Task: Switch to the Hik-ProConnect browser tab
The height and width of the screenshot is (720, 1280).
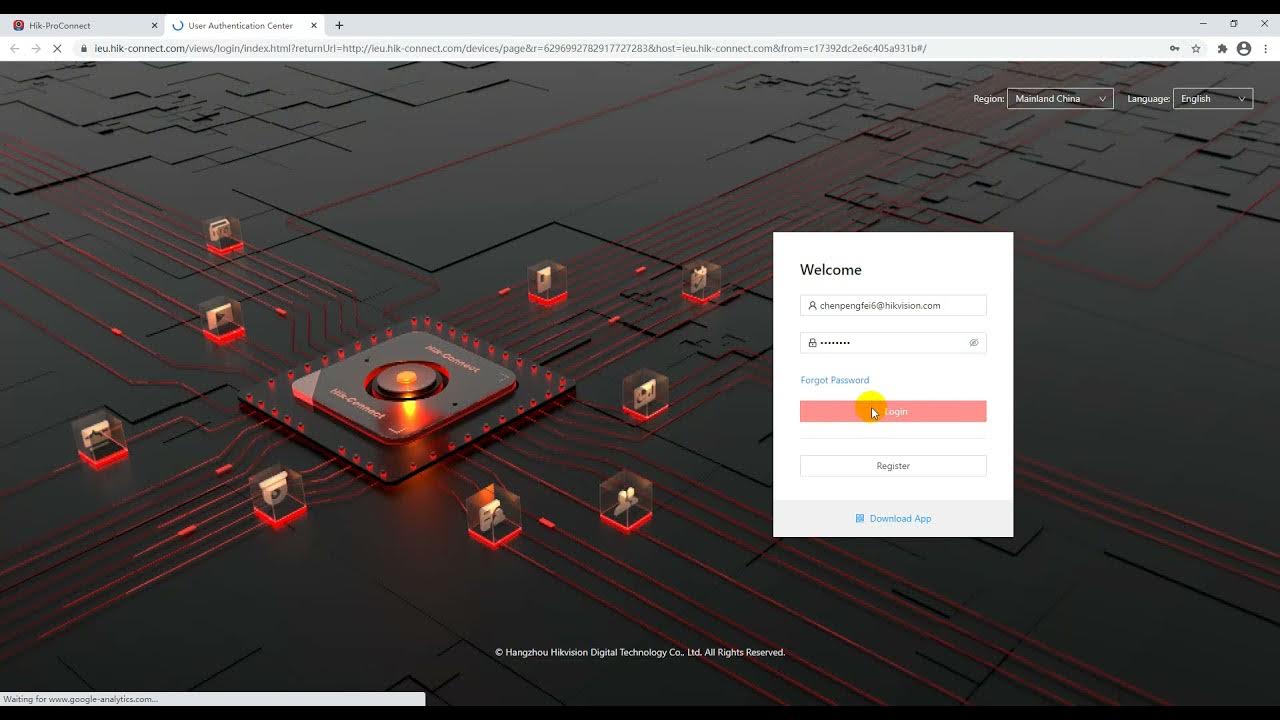Action: (83, 25)
